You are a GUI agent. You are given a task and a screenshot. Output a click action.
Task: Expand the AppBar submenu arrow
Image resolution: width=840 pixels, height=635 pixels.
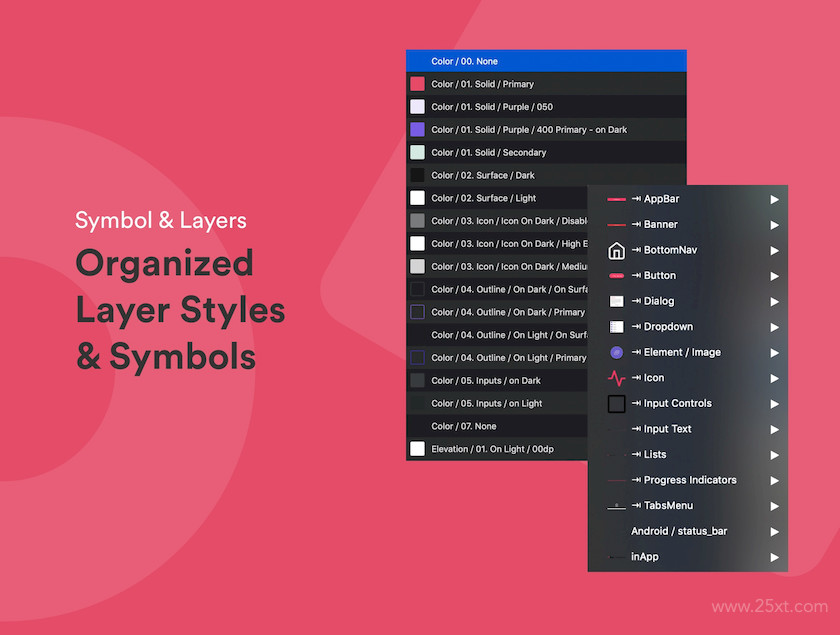coord(774,199)
